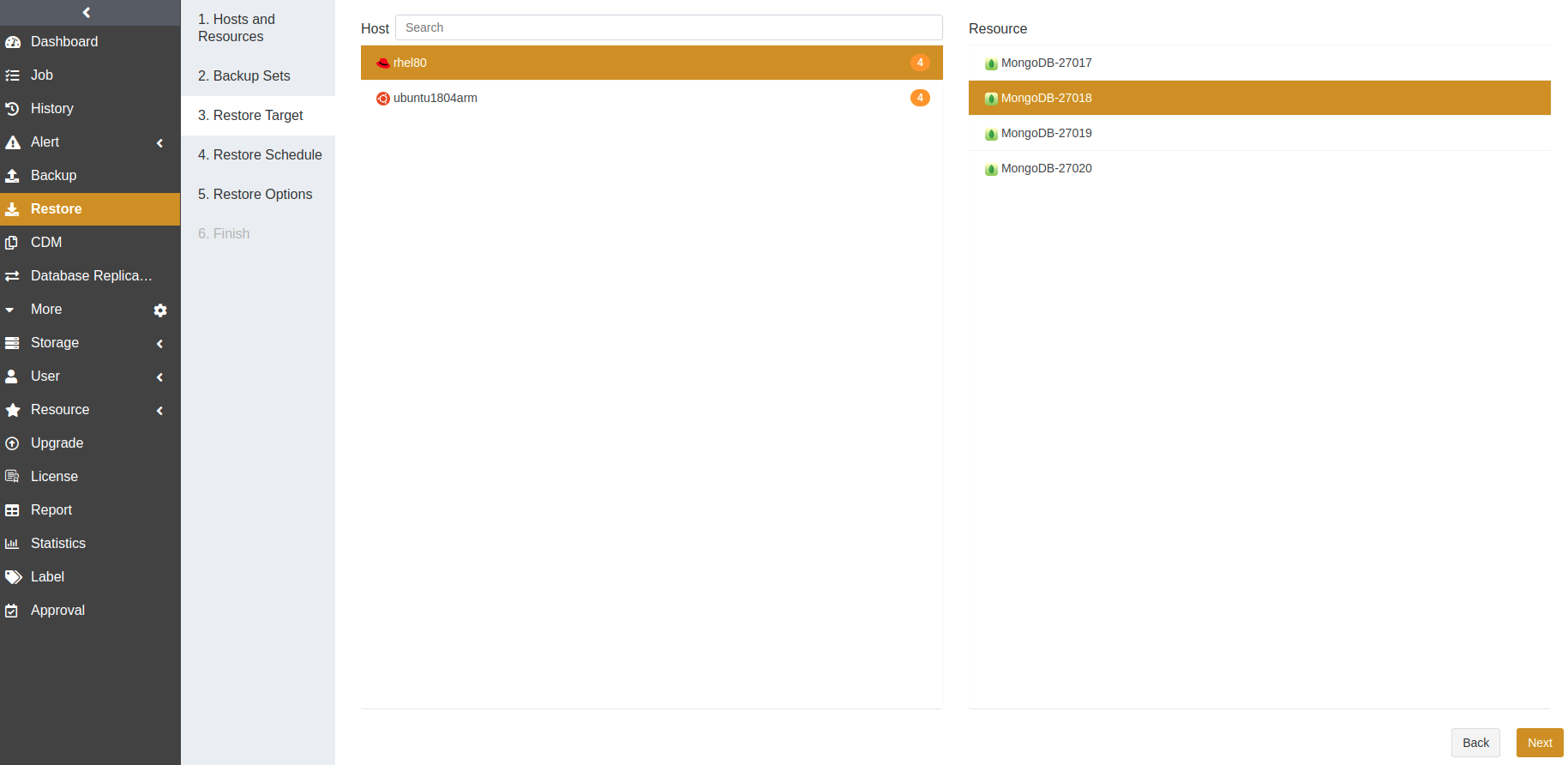The image size is (1568, 765).
Task: Select resource MongoDB-27020
Action: pyautogui.click(x=1259, y=168)
